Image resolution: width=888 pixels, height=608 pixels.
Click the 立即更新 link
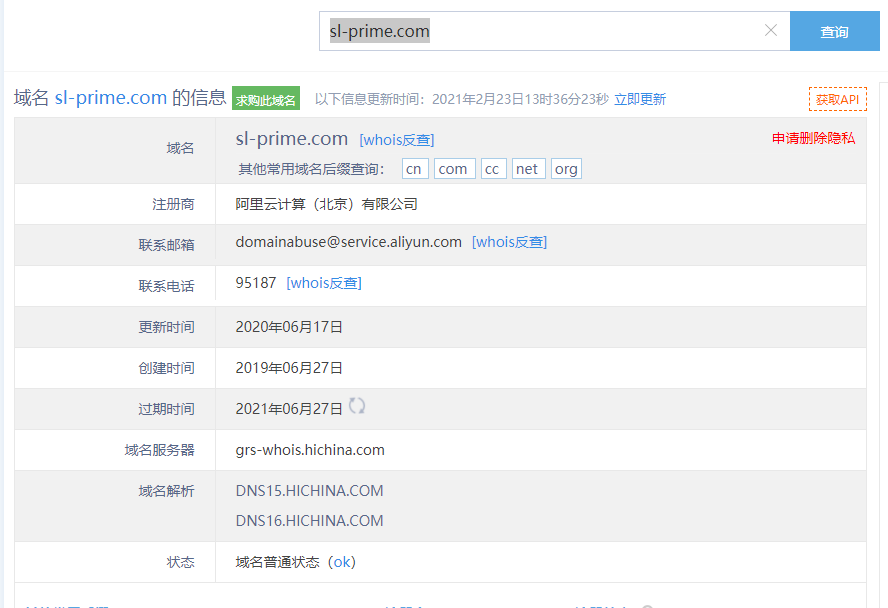(640, 99)
